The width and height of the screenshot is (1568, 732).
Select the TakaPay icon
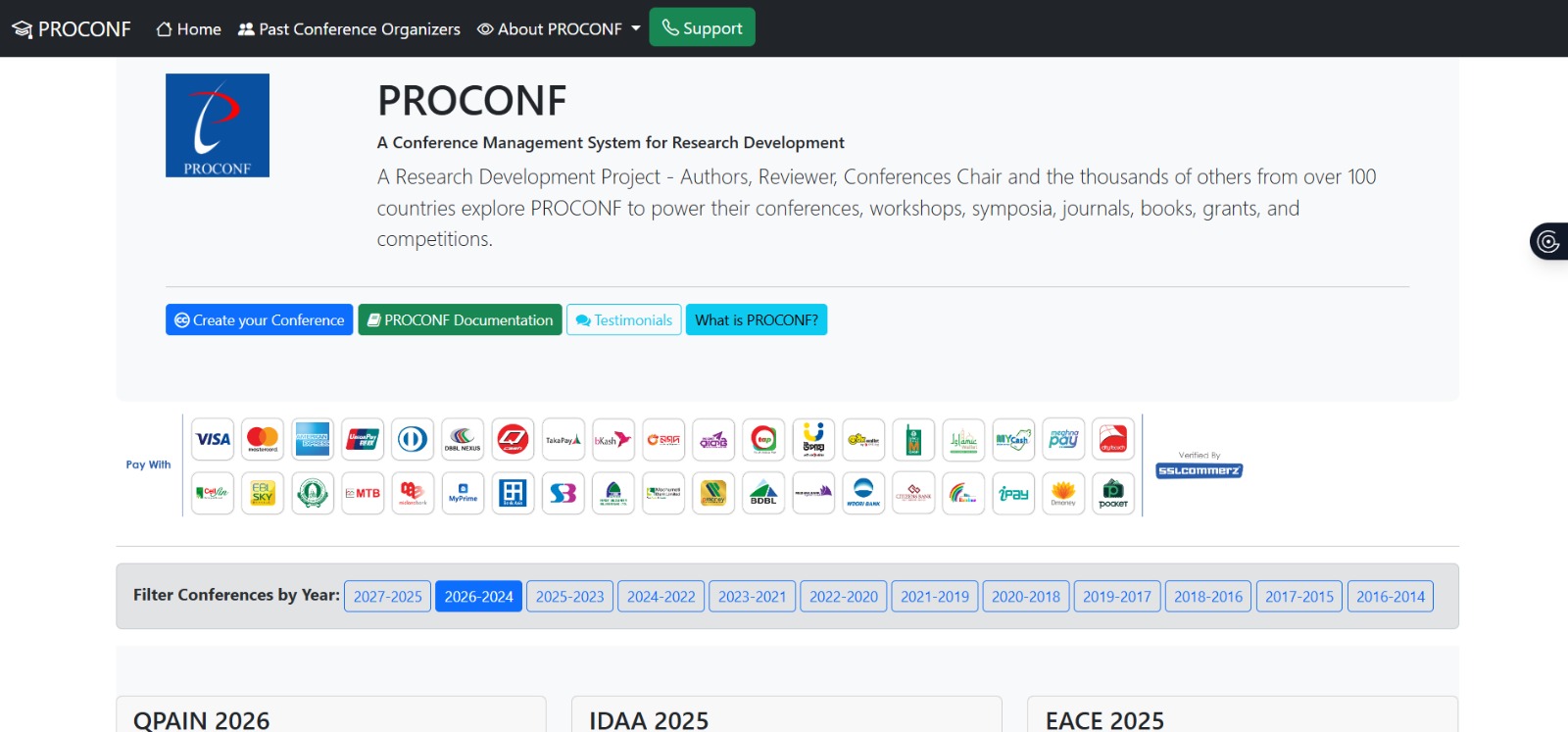click(563, 439)
